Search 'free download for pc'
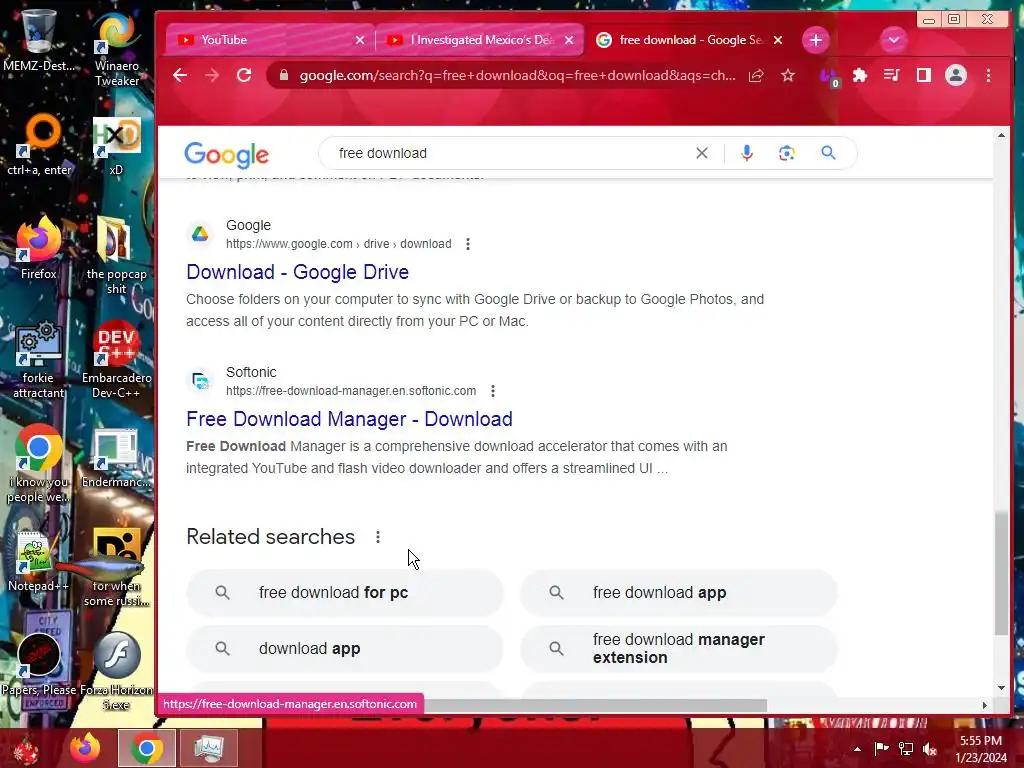The image size is (1024, 768). pos(345,593)
